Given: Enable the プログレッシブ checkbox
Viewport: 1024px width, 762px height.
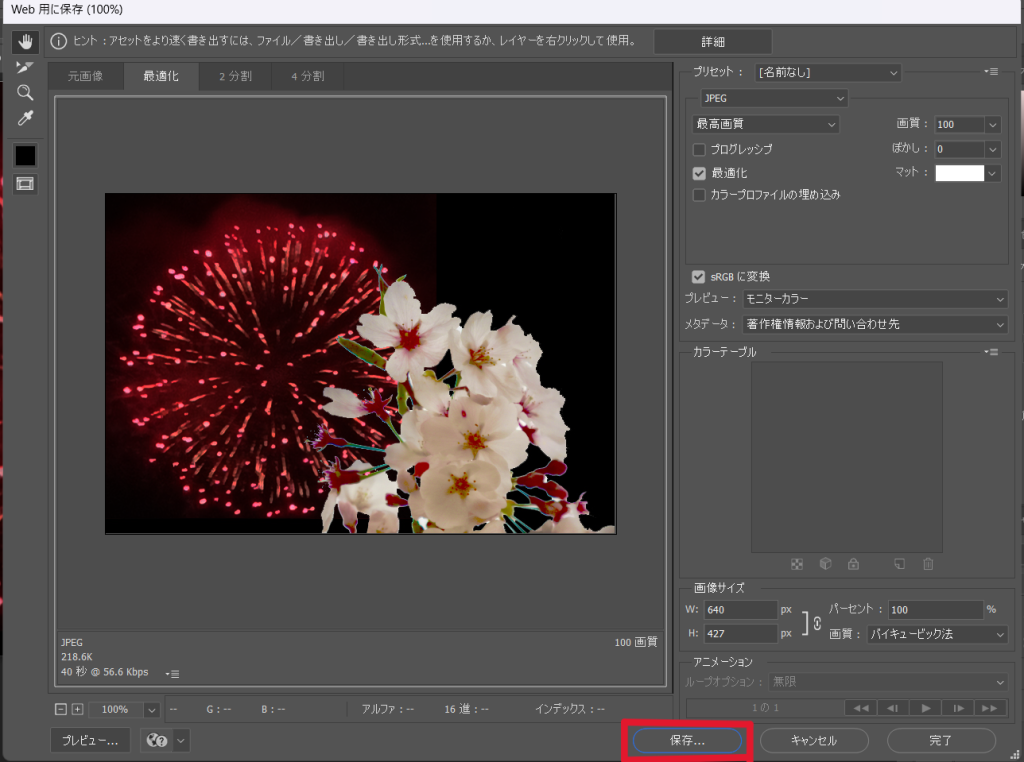Looking at the screenshot, I should [x=700, y=149].
